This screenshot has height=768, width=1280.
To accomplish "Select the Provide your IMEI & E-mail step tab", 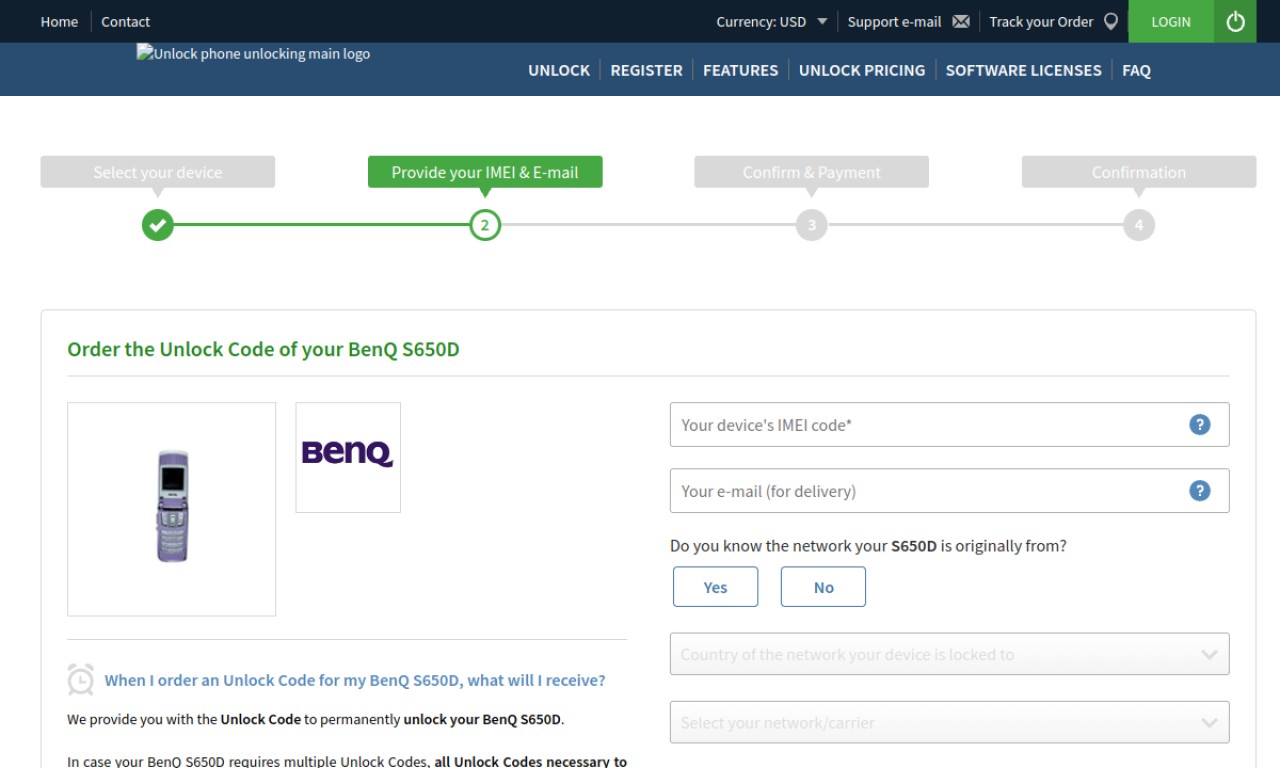I will point(485,172).
